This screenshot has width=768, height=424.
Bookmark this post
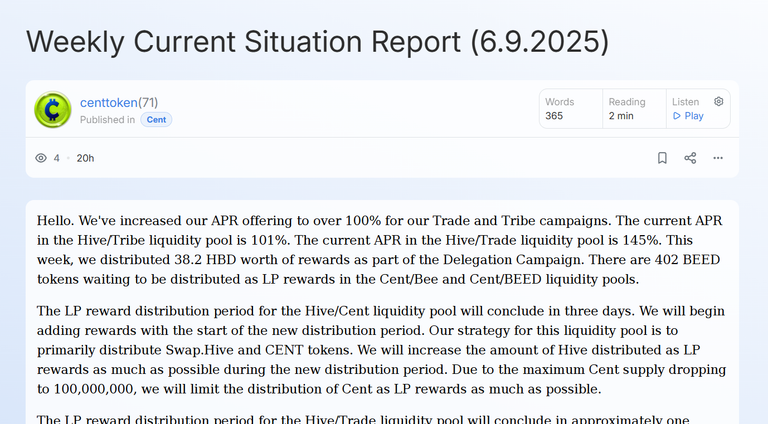(662, 158)
